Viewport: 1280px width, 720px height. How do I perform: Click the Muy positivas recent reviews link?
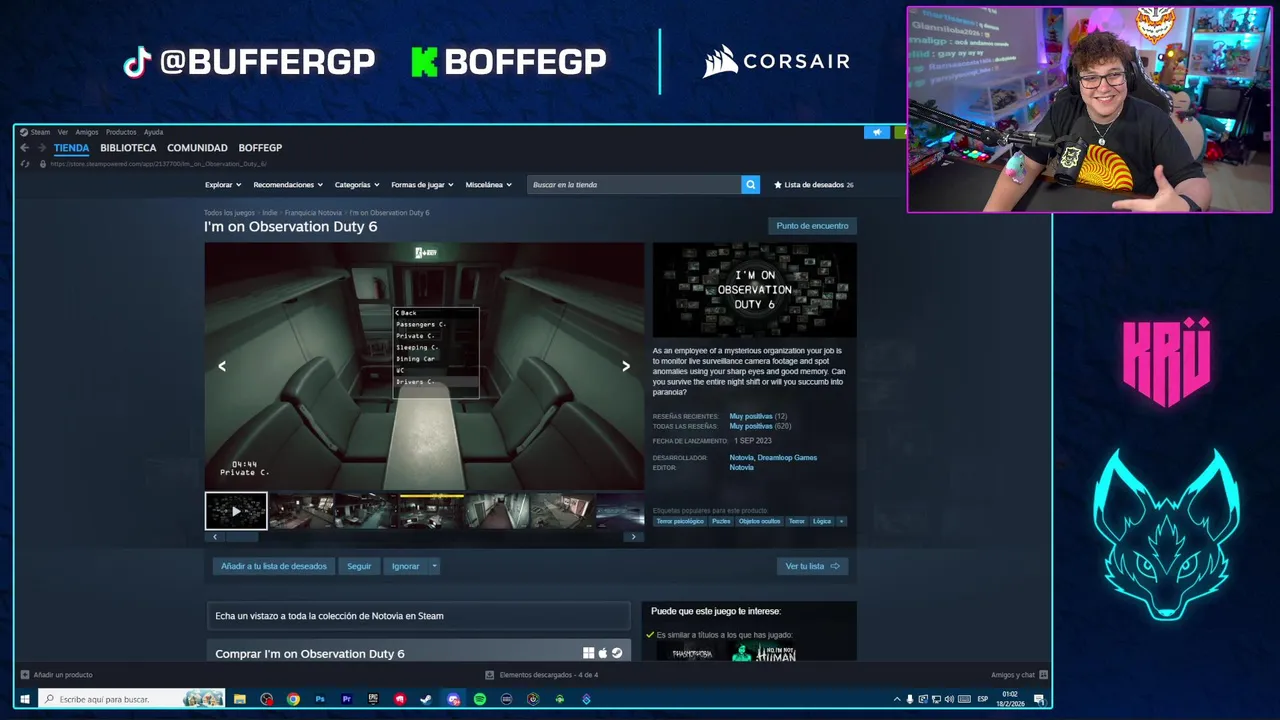point(750,416)
